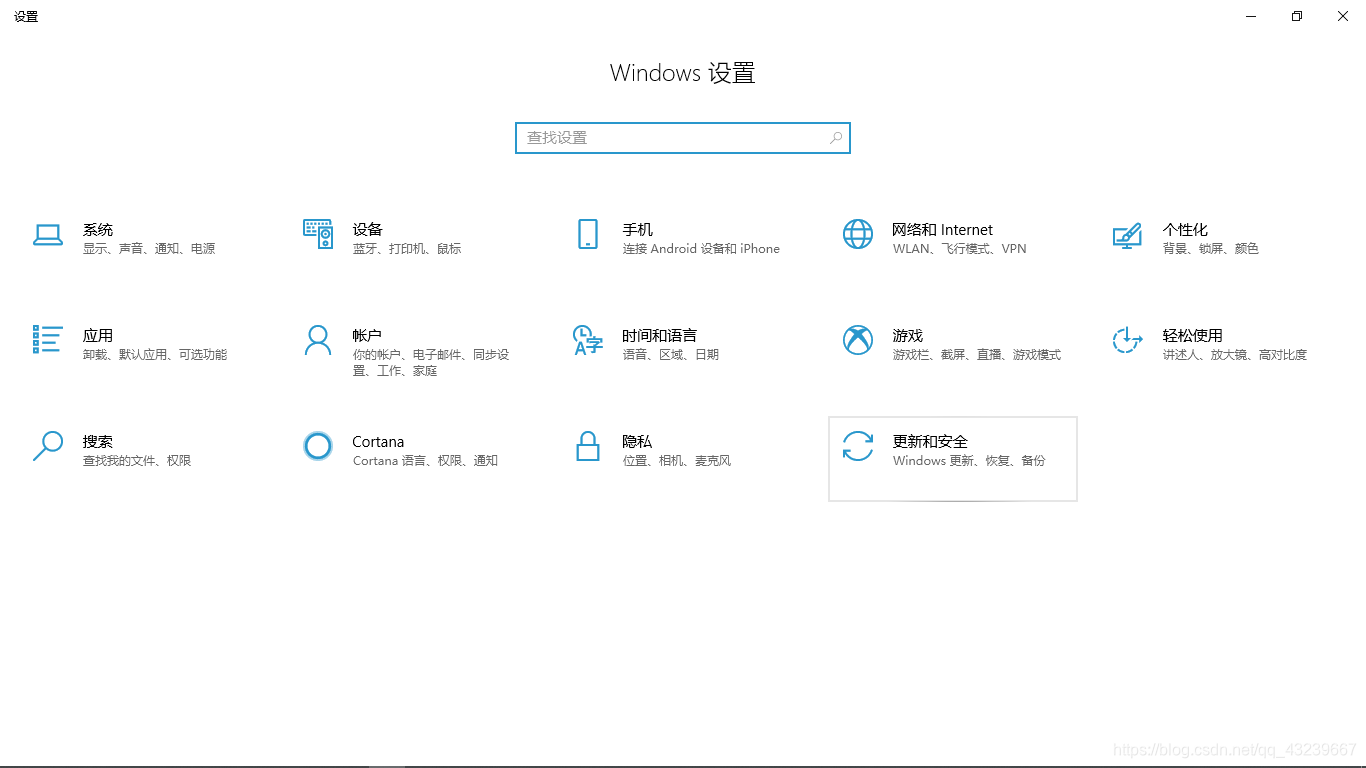The width and height of the screenshot is (1366, 768).
Task: Click the text 位置、相机、麦克风
Action: point(677,461)
